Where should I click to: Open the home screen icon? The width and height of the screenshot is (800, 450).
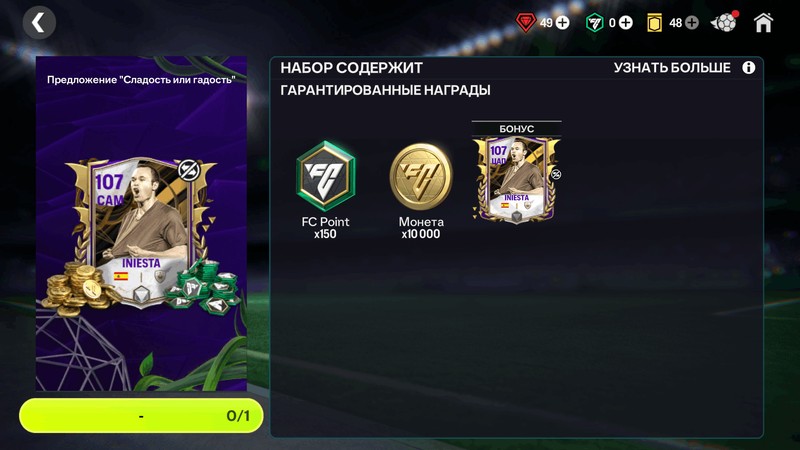coord(763,23)
